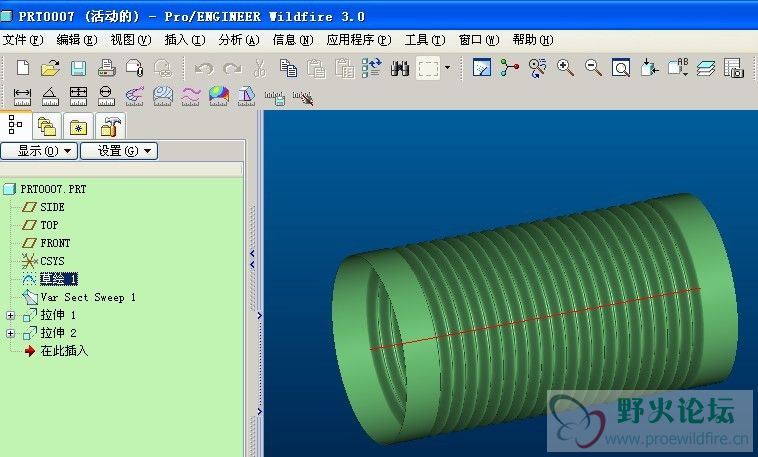This screenshot has height=457, width=758.
Task: Click the blue section analysis icon
Action: pyautogui.click(x=163, y=96)
